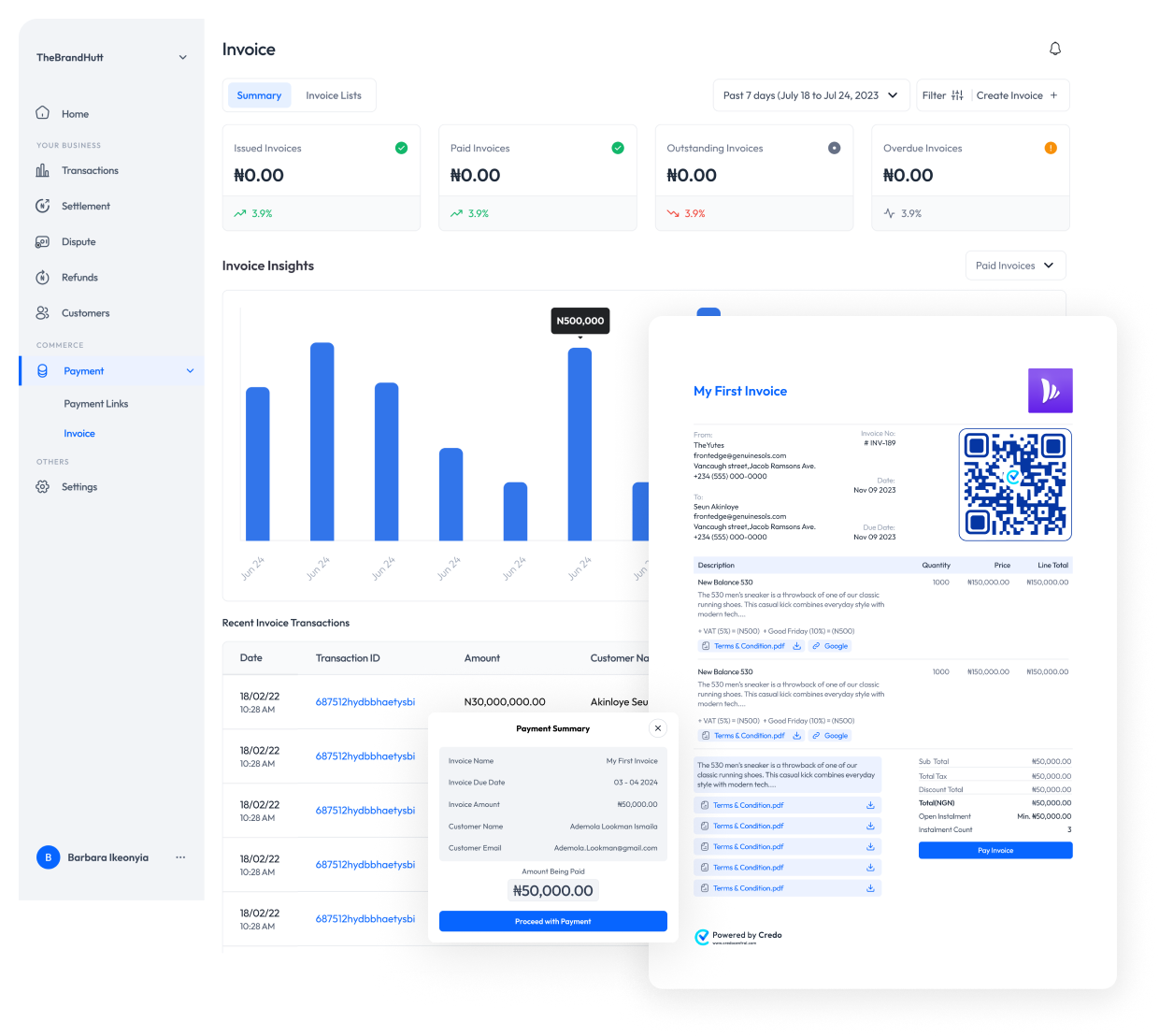Click the Filter sliders icon

click(x=957, y=95)
